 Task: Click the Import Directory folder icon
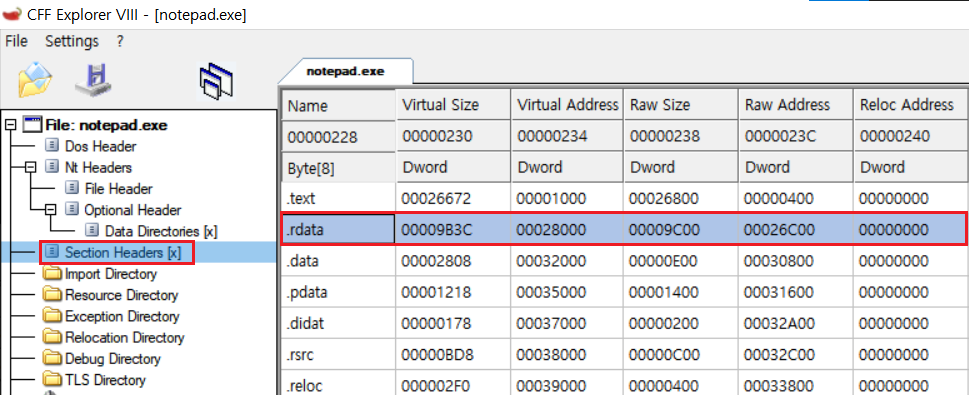[x=53, y=274]
